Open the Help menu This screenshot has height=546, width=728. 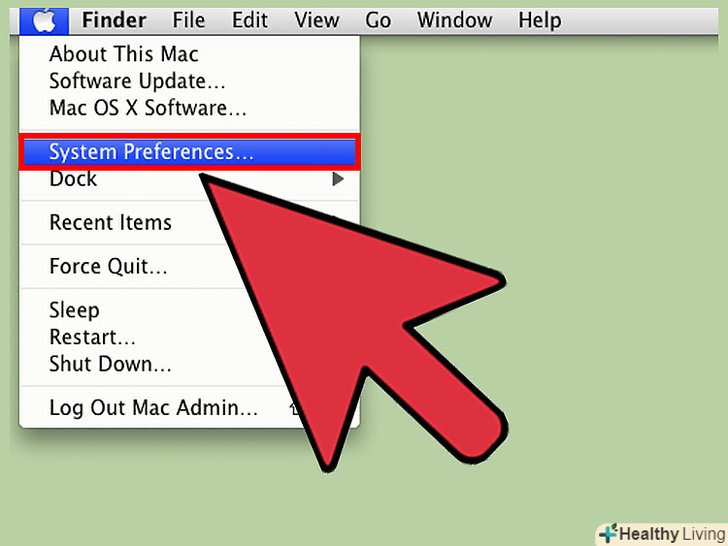click(540, 20)
